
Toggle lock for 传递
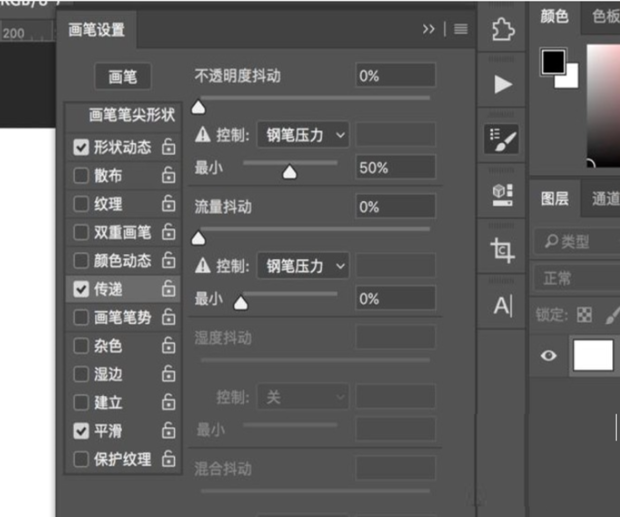pyautogui.click(x=168, y=289)
